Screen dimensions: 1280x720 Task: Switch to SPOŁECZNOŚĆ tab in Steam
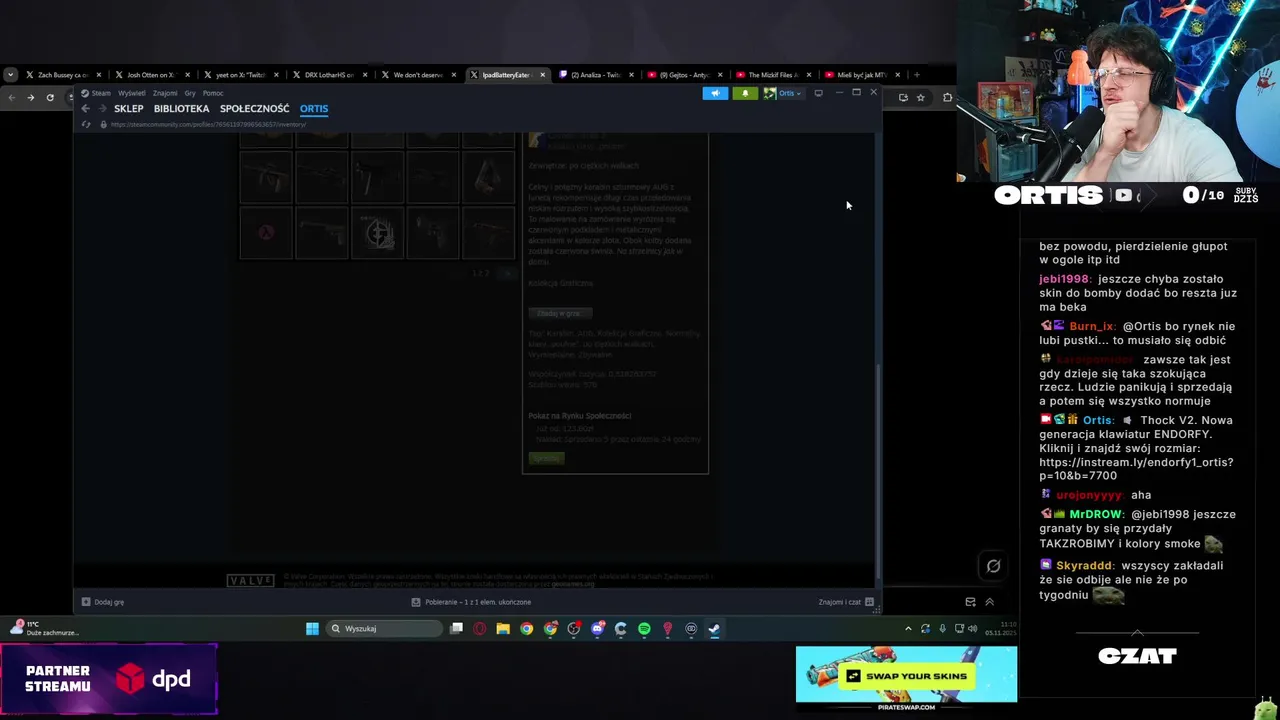tap(254, 108)
